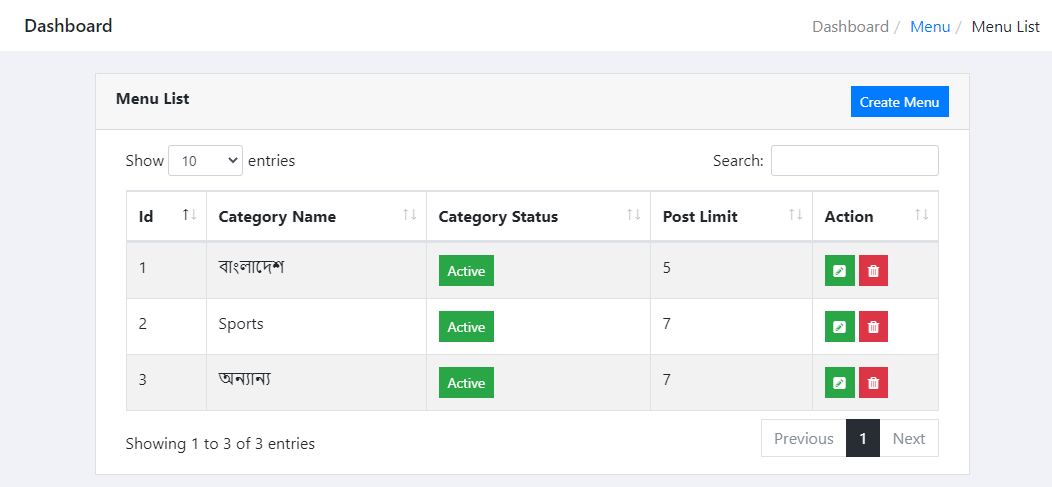The height and width of the screenshot is (487, 1052).
Task: Click the Next pagination button
Action: (x=908, y=438)
